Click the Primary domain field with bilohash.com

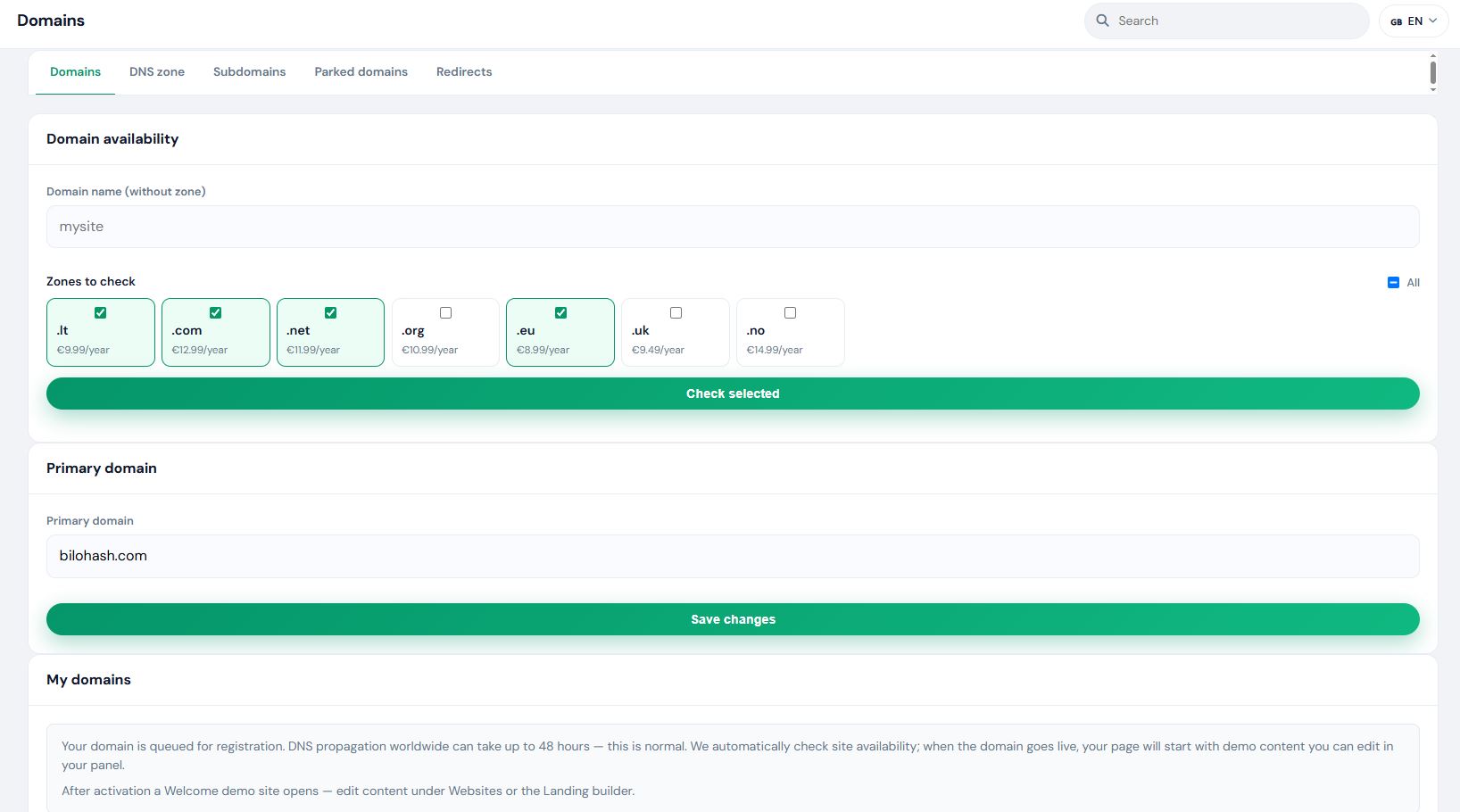pos(733,556)
